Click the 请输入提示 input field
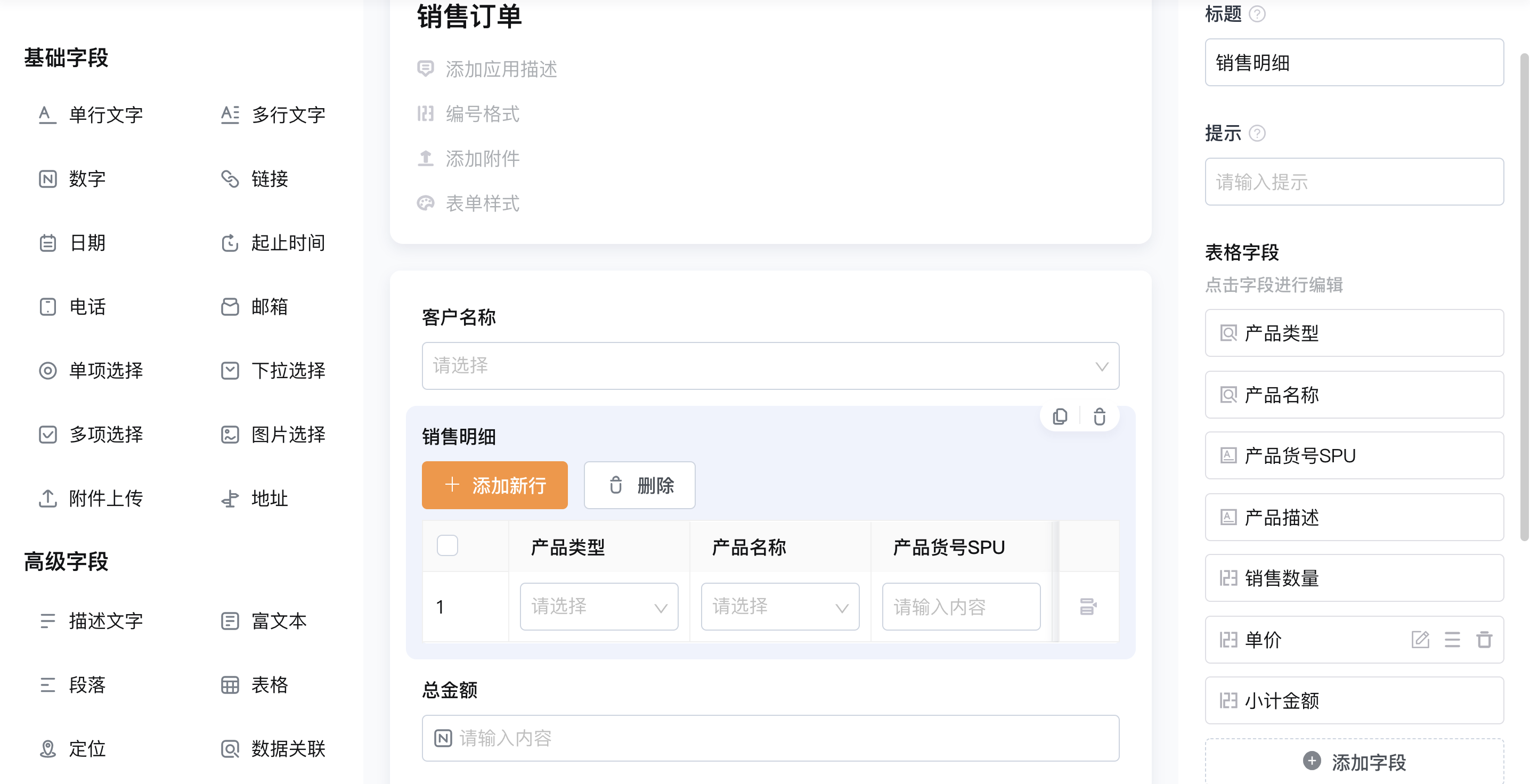This screenshot has width=1530, height=784. coord(1354,182)
